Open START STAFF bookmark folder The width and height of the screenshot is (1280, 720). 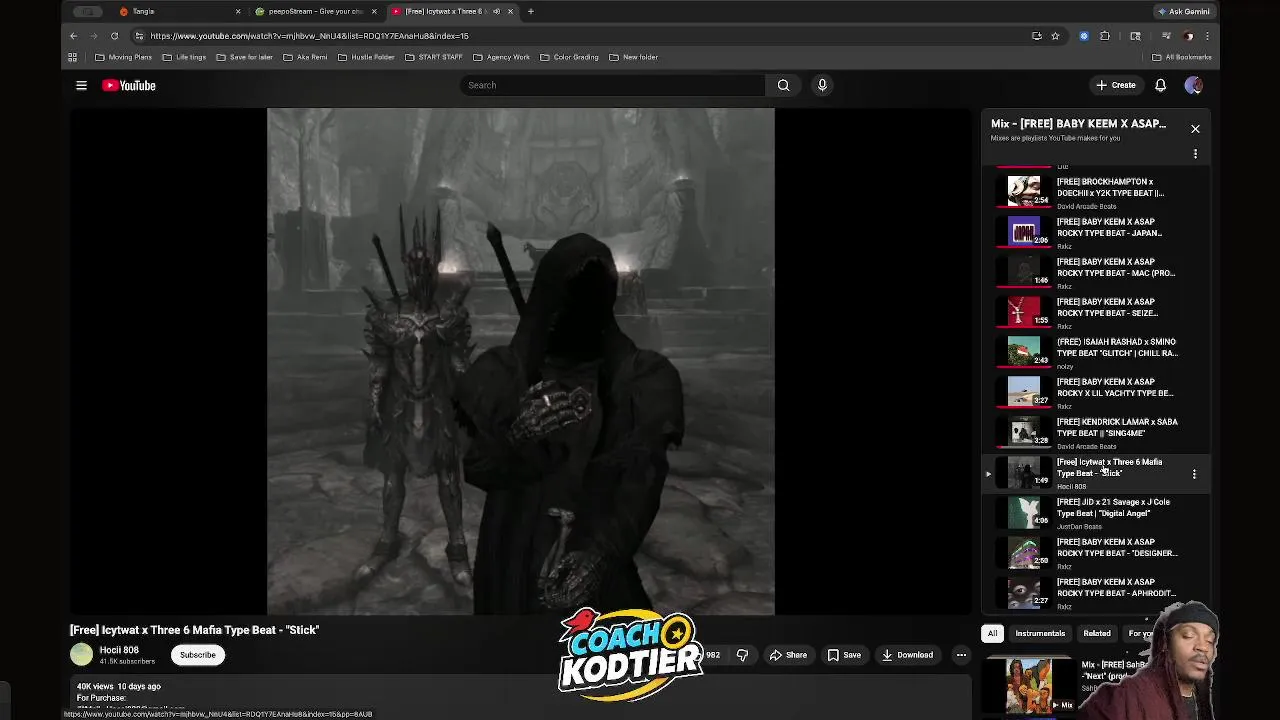pyautogui.click(x=434, y=57)
